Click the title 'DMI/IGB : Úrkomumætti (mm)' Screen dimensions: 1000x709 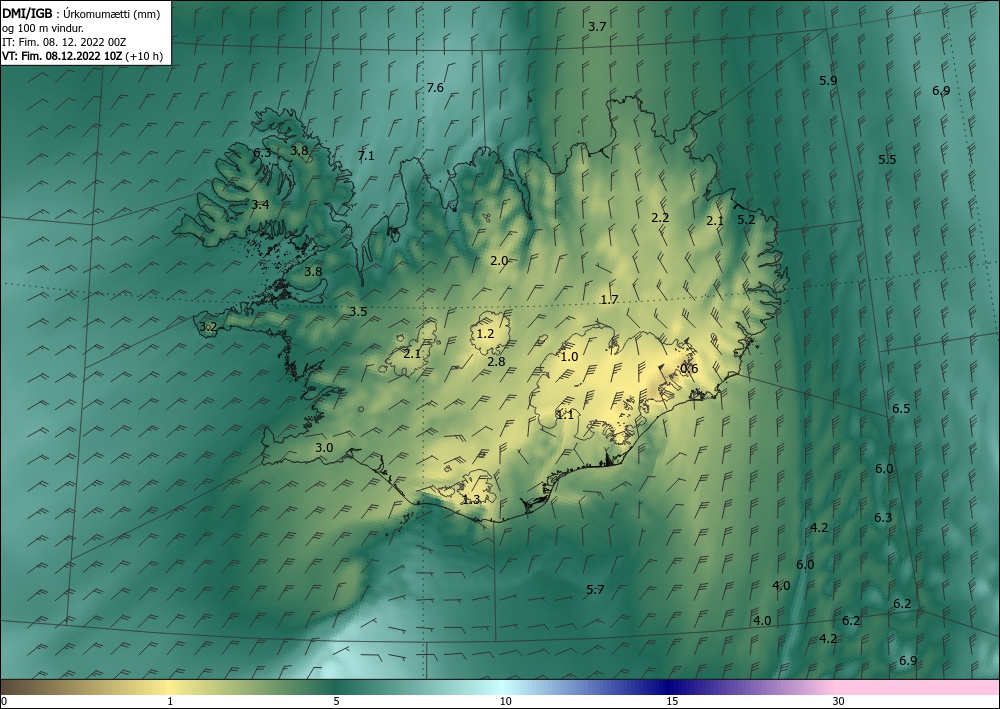coord(81,15)
